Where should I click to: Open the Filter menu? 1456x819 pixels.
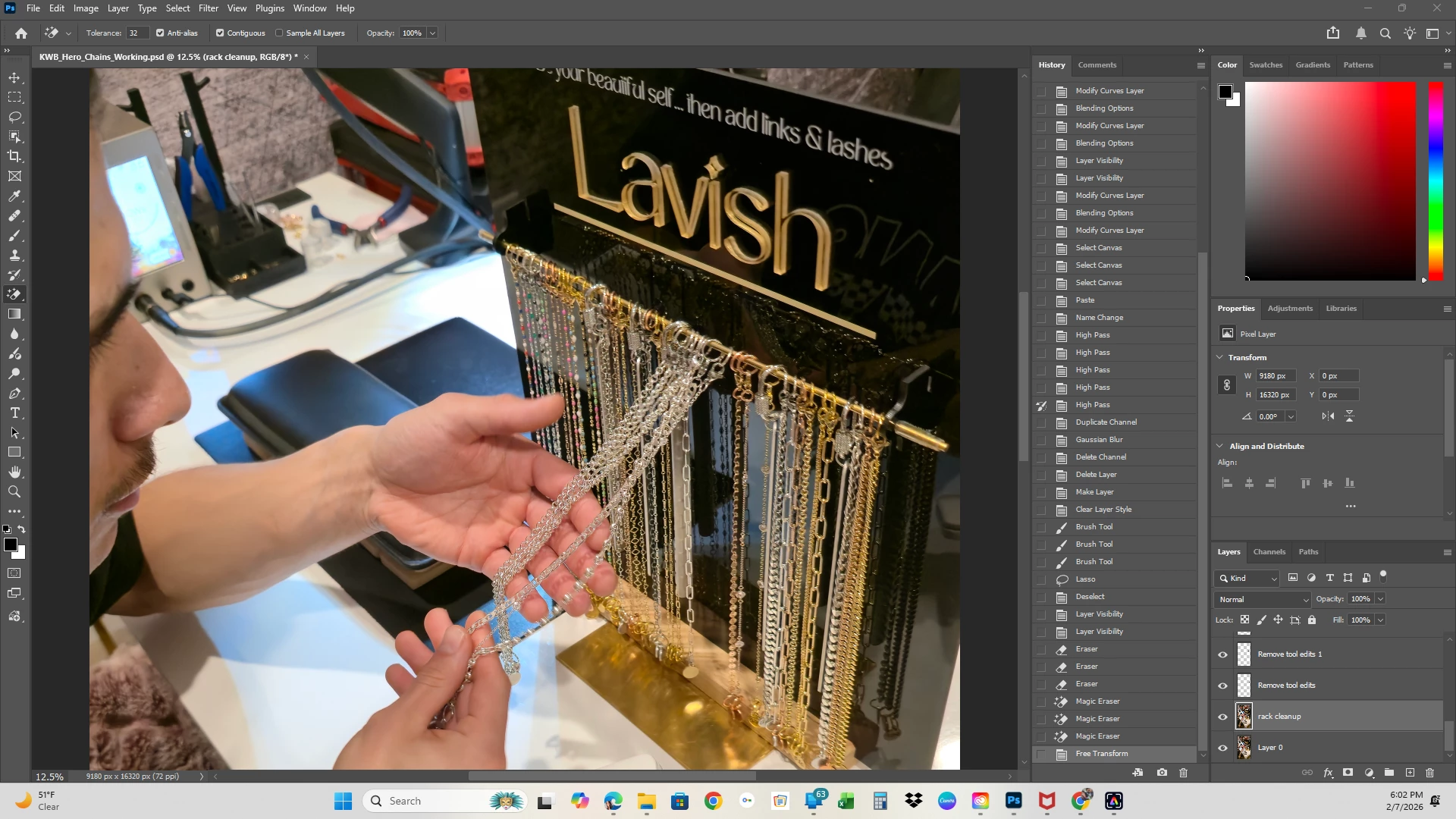pyautogui.click(x=208, y=8)
